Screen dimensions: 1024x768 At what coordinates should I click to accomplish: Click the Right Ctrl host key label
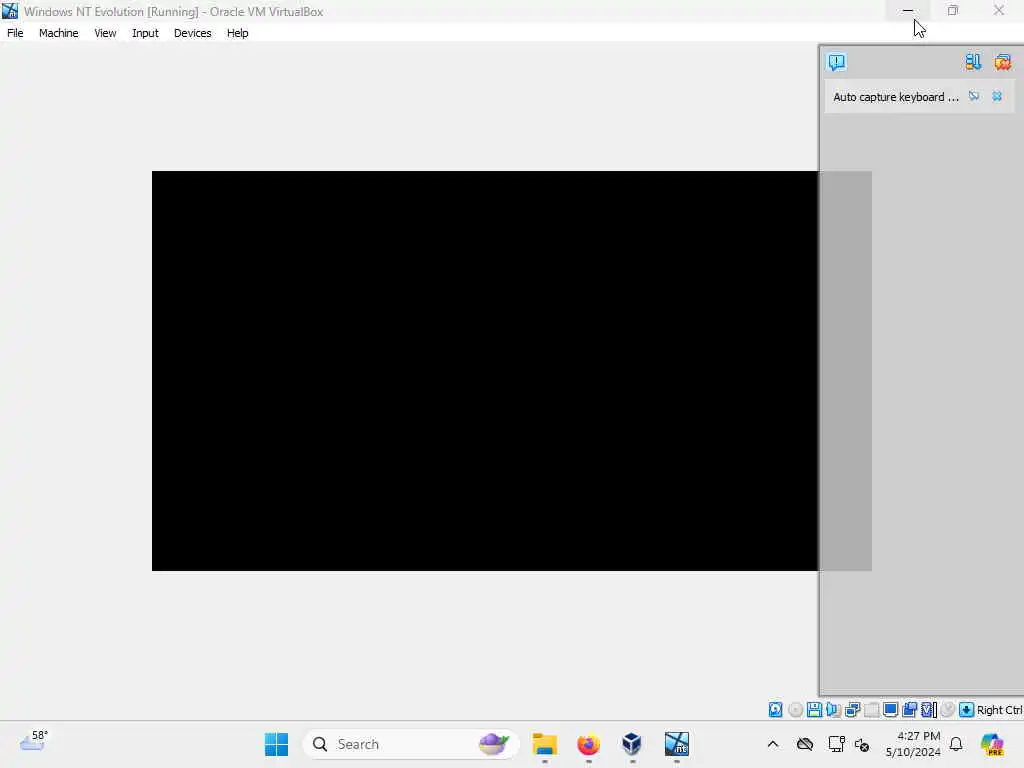click(1000, 710)
